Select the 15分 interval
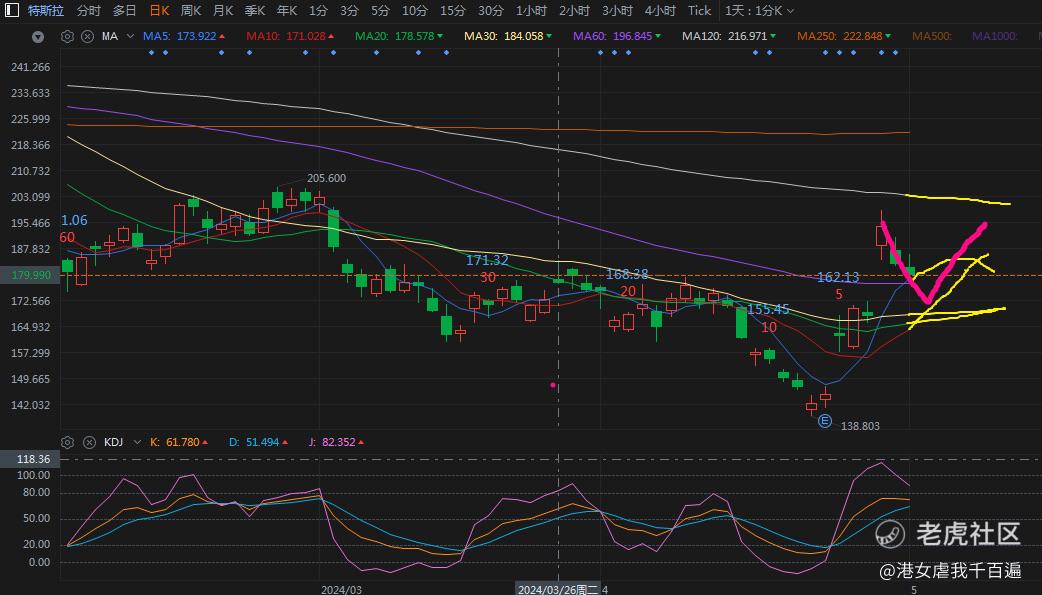 [x=453, y=11]
